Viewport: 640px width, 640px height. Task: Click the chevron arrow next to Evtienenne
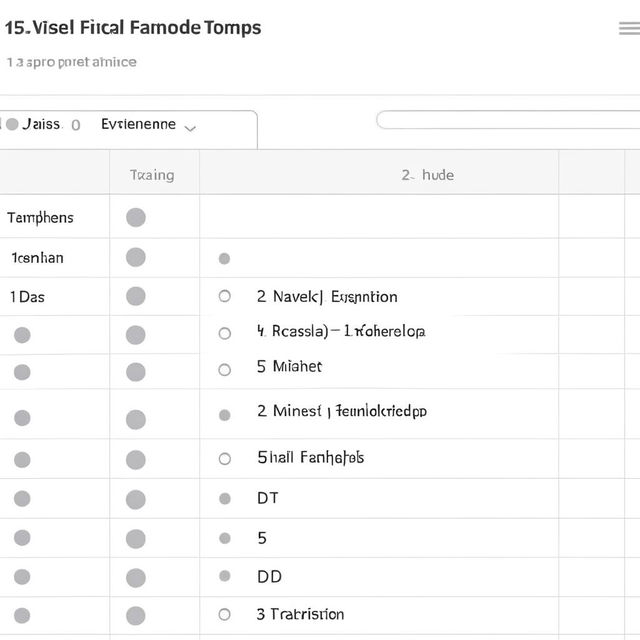point(190,129)
